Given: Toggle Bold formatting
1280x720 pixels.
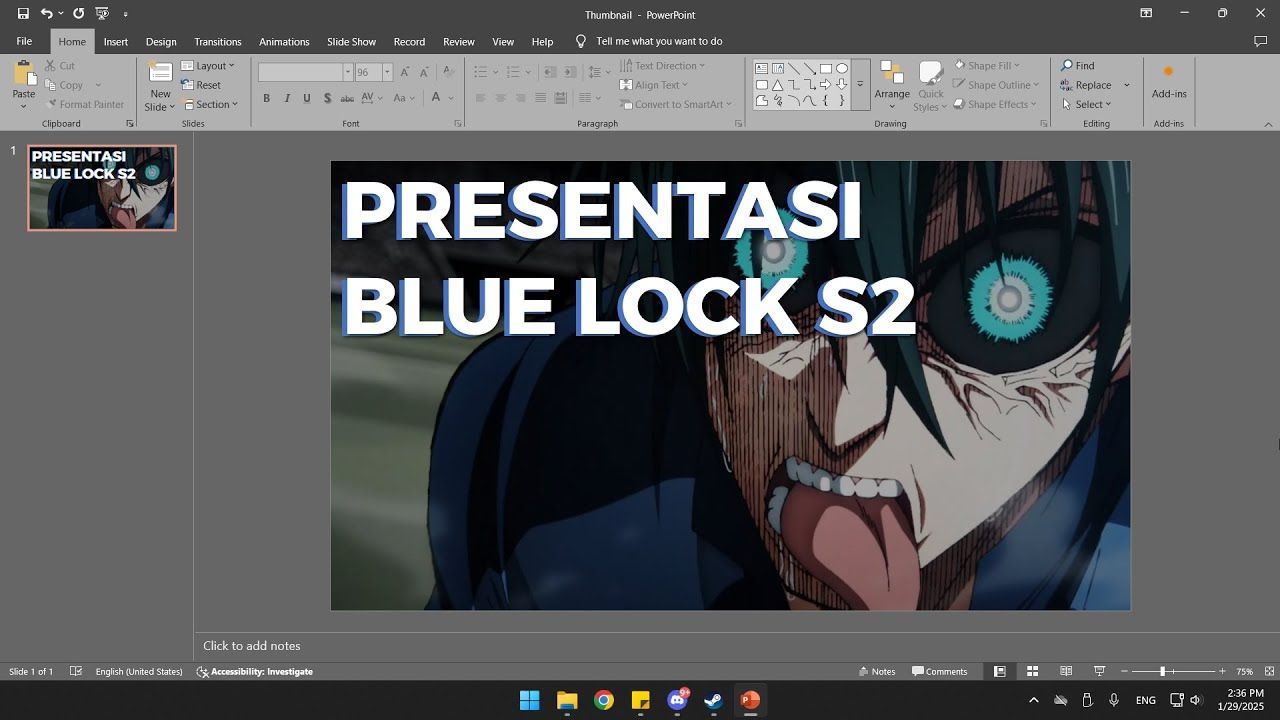Looking at the screenshot, I should [266, 98].
